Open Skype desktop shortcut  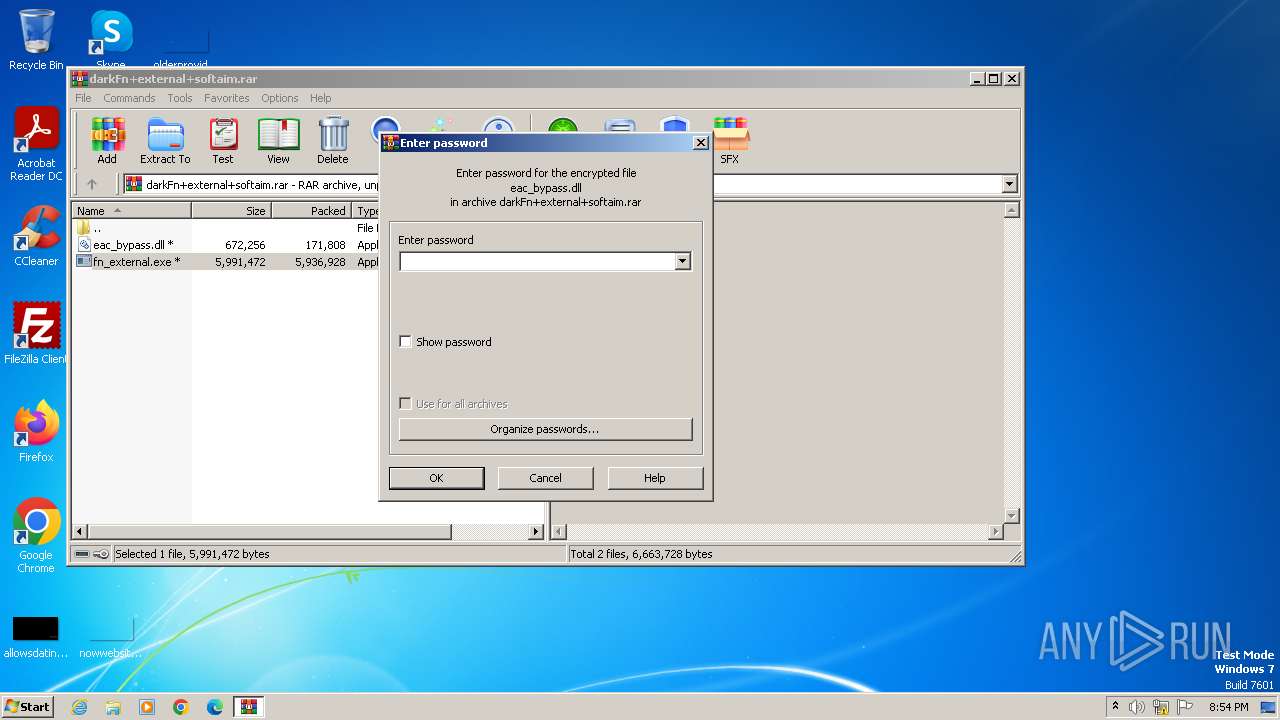click(x=110, y=40)
